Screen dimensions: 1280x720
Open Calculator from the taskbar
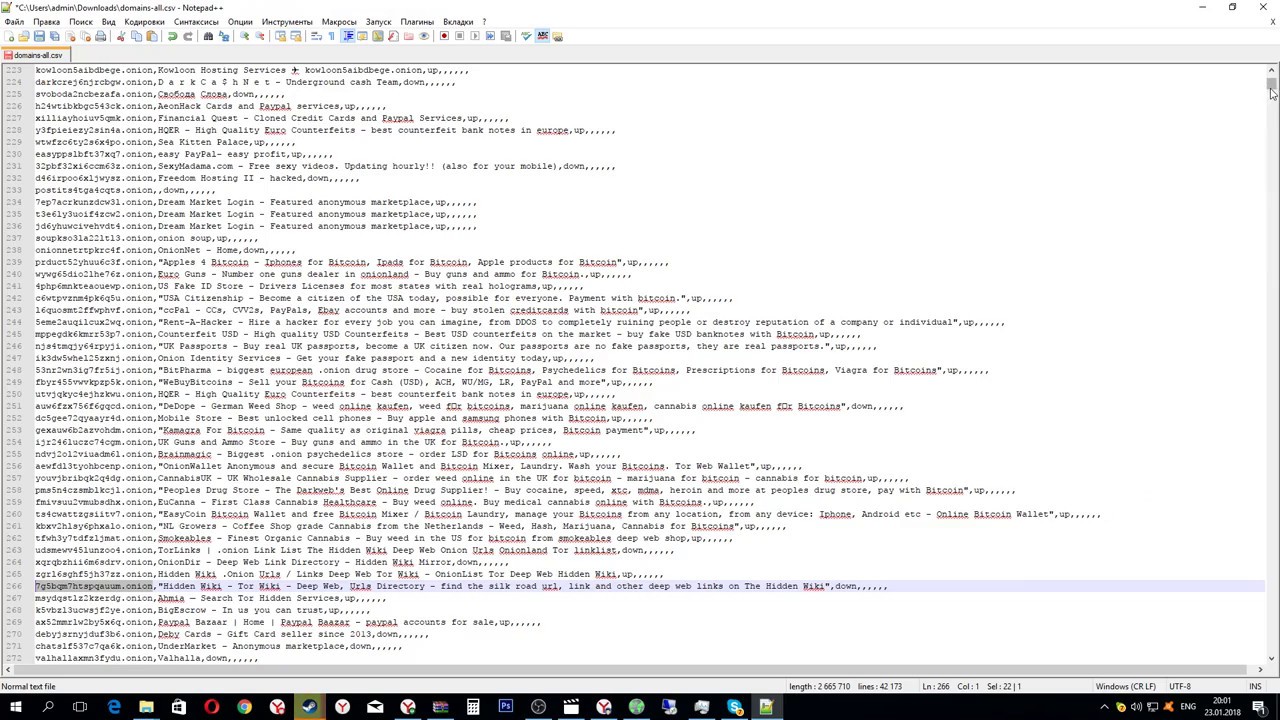pyautogui.click(x=473, y=708)
